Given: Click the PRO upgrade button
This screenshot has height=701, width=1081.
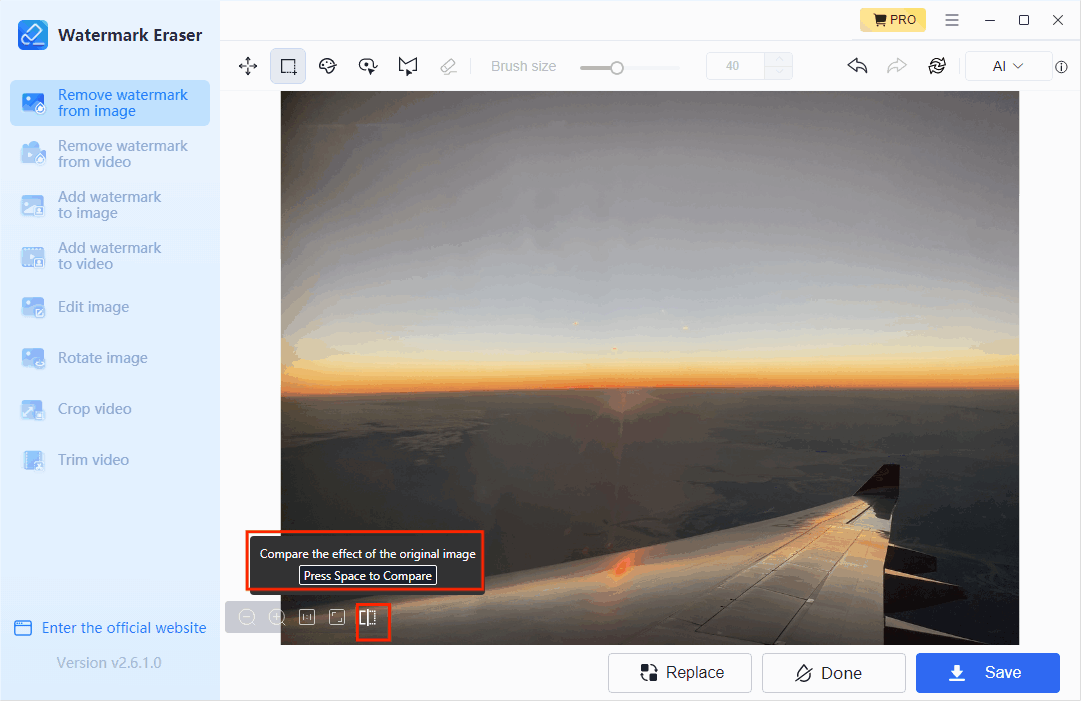Looking at the screenshot, I should pyautogui.click(x=893, y=20).
